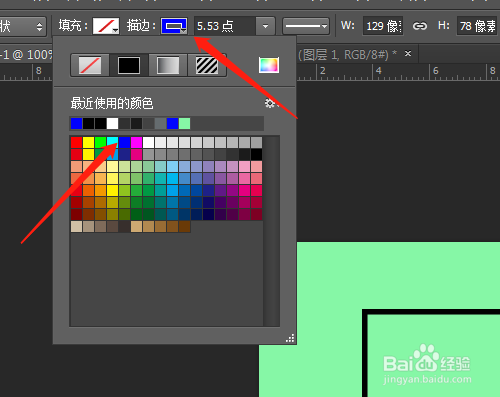This screenshot has width=500, height=397.
Task: Click the 填充 label
Action: coord(73,26)
